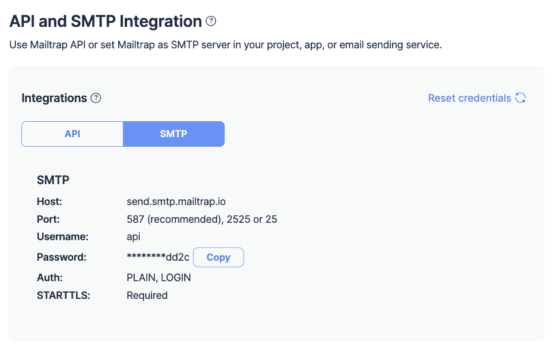Click the masked password value ending in dd2c
Image resolution: width=556 pixels, height=360 pixels.
pos(158,257)
